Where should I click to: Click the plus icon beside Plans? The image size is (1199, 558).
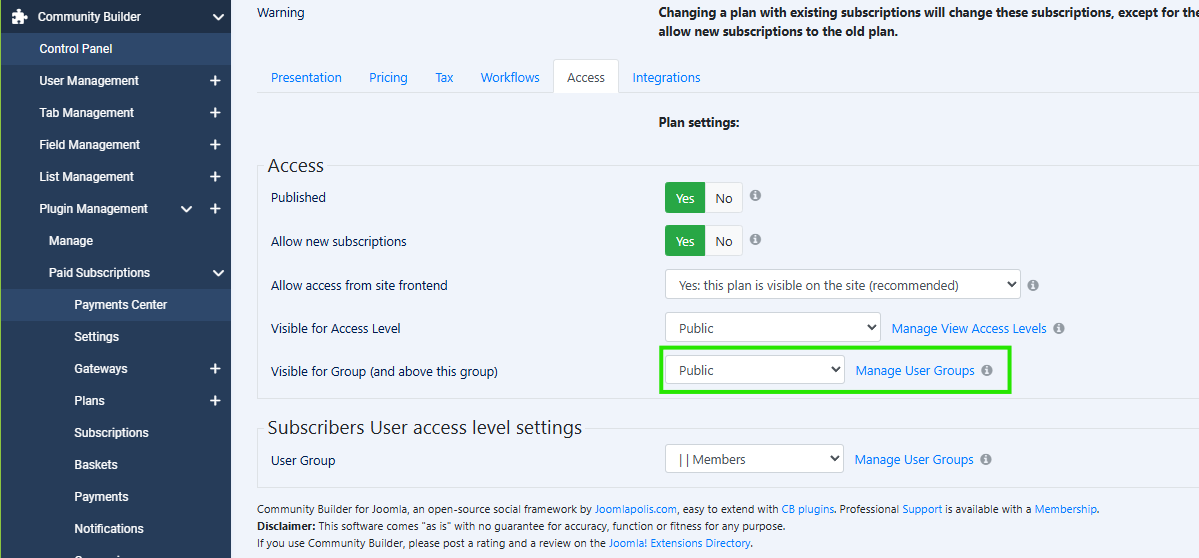215,401
